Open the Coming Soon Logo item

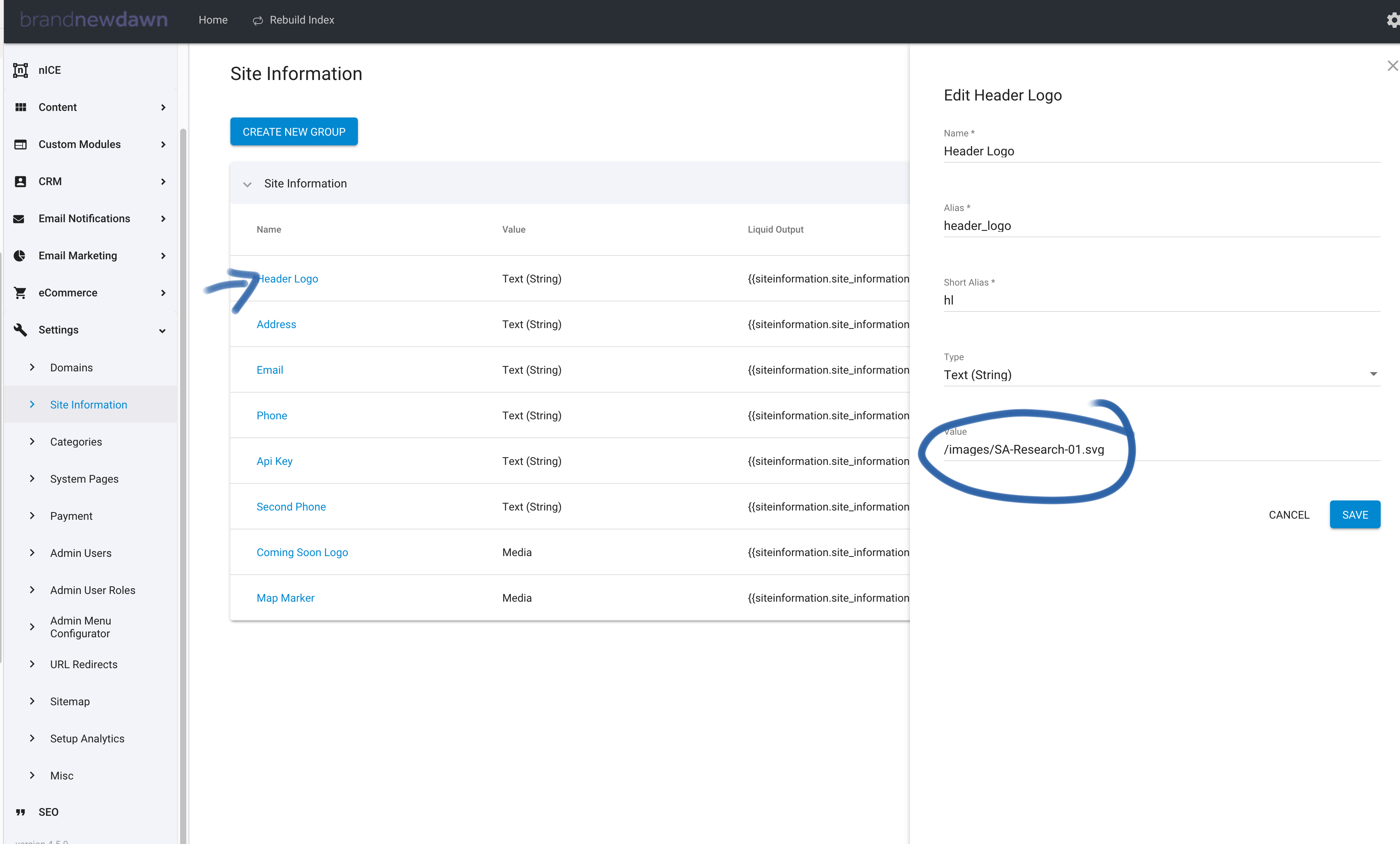tap(302, 552)
